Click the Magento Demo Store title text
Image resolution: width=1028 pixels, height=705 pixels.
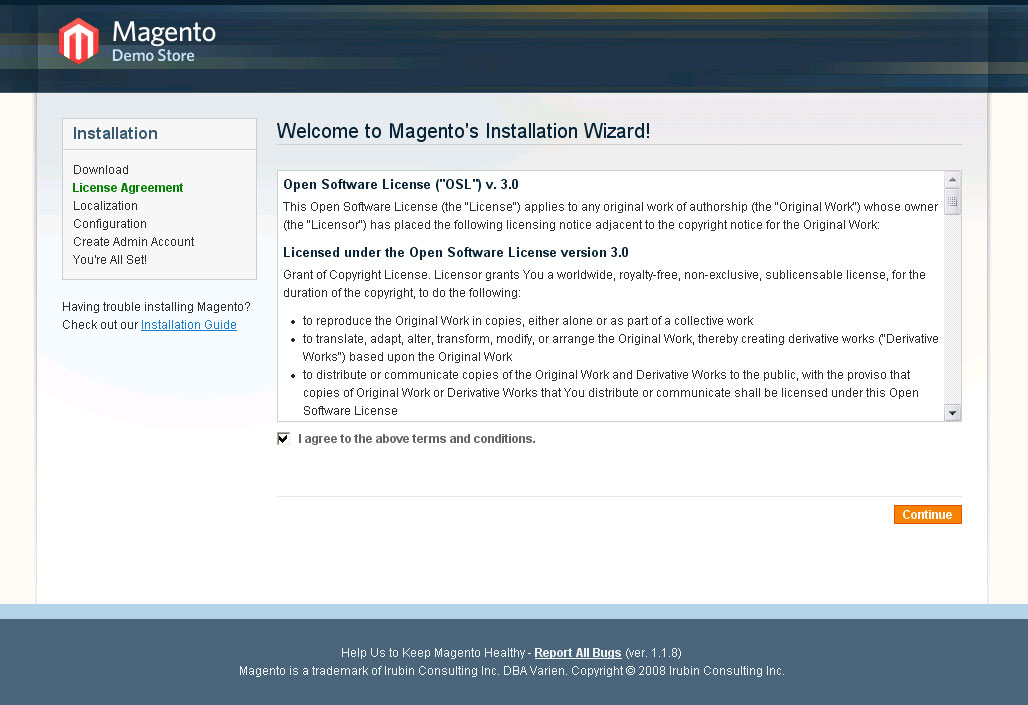click(x=164, y=41)
